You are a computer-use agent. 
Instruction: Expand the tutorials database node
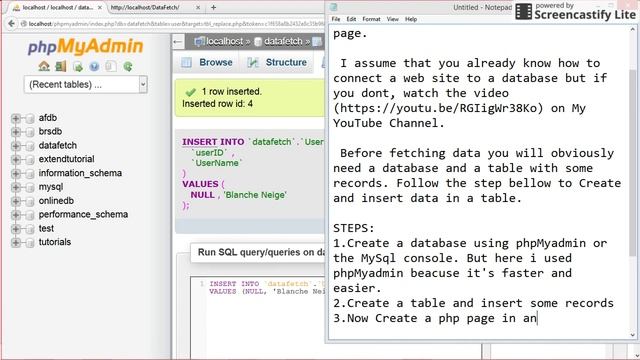16,242
